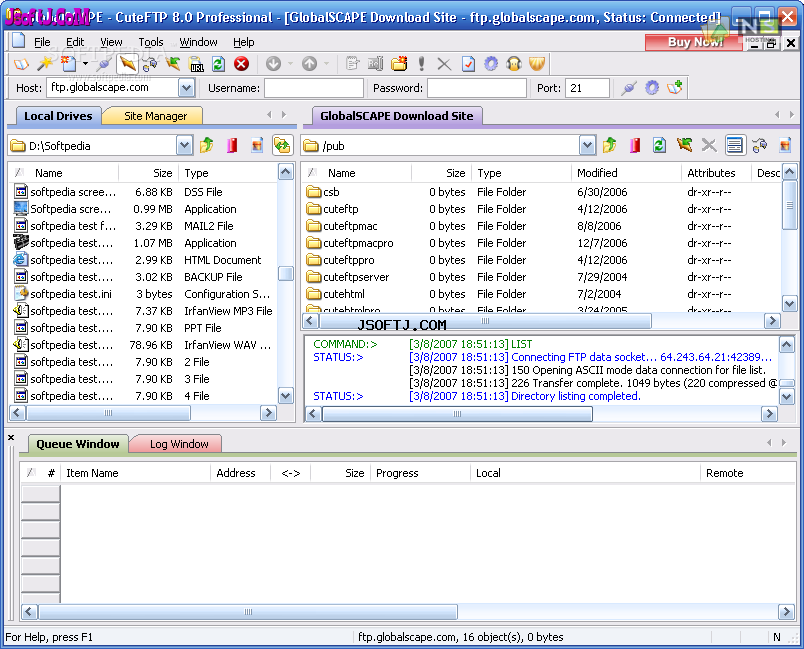Click the log pane horizontal scrollbar thumb
The image size is (804, 649).
pos(457,414)
